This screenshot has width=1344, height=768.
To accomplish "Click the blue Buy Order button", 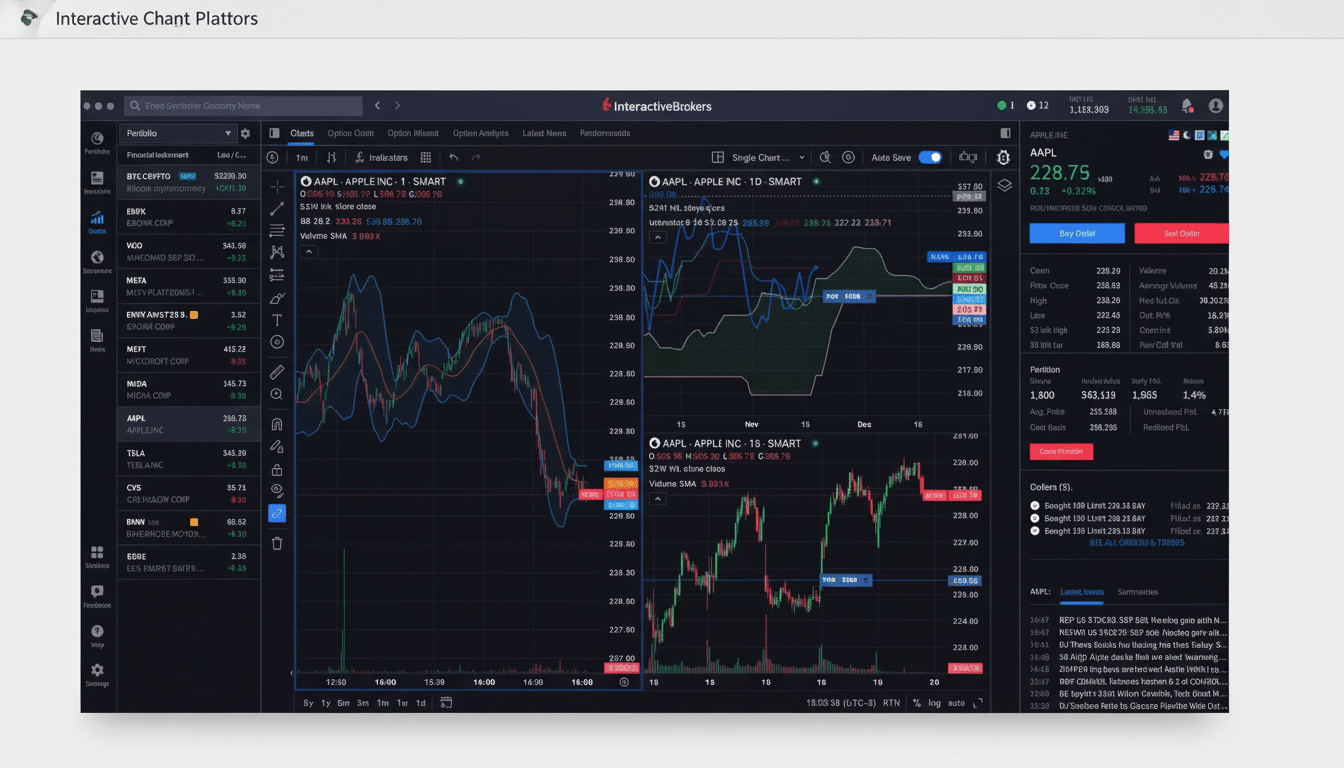I will coord(1076,233).
